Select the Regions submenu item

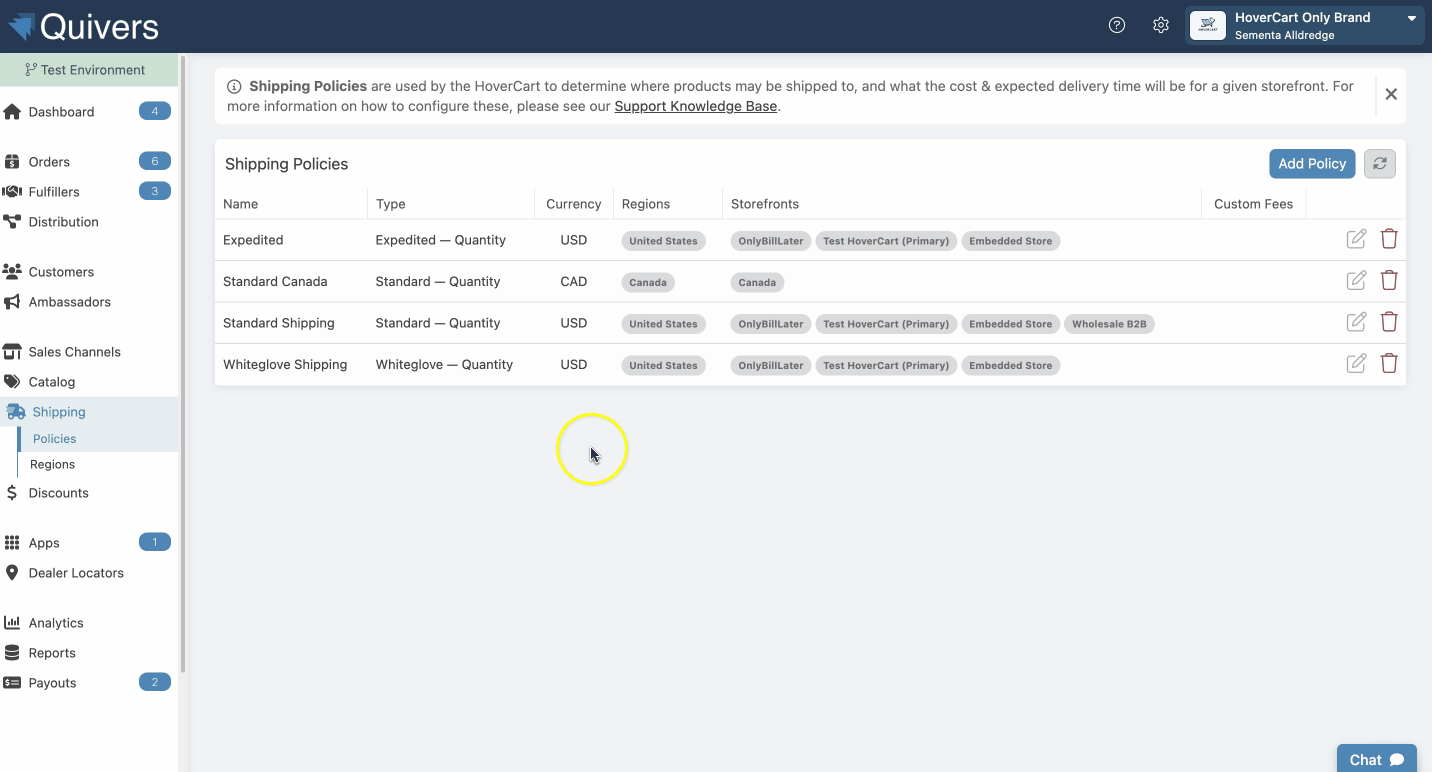(x=52, y=464)
